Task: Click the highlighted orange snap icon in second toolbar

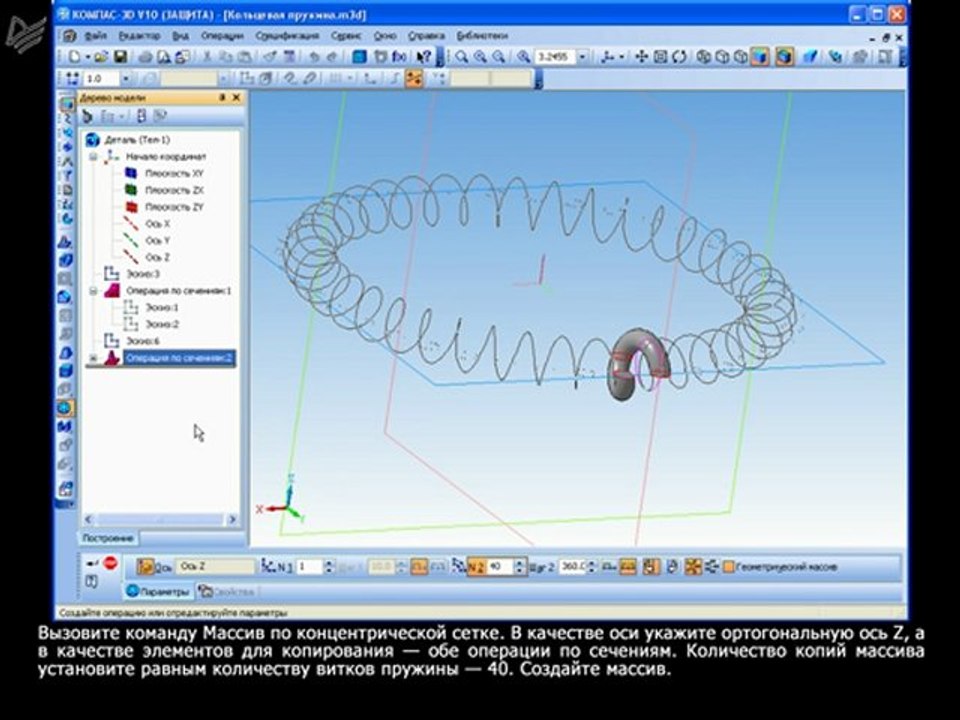Action: pyautogui.click(x=414, y=78)
